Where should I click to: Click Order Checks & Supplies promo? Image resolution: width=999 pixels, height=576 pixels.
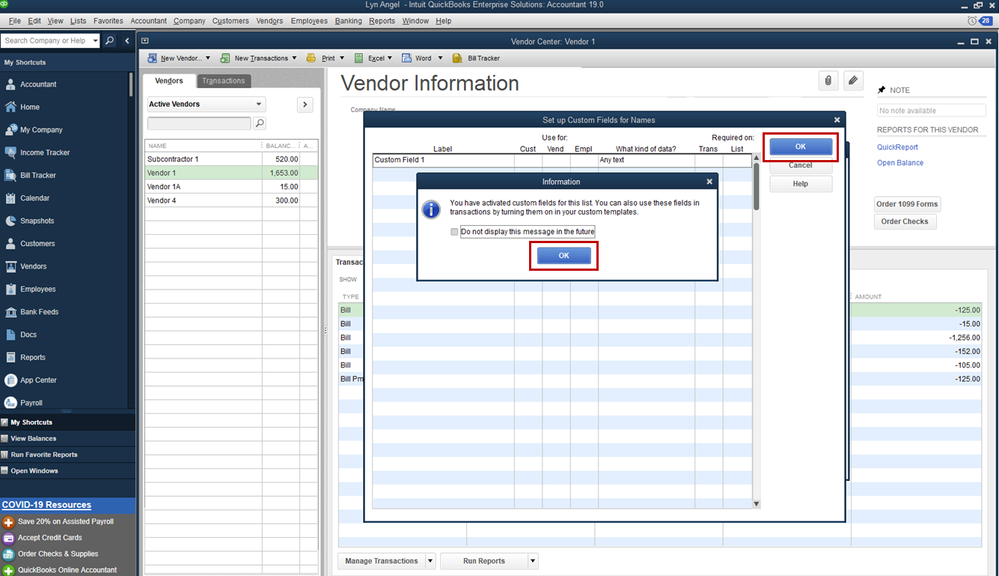click(x=58, y=554)
